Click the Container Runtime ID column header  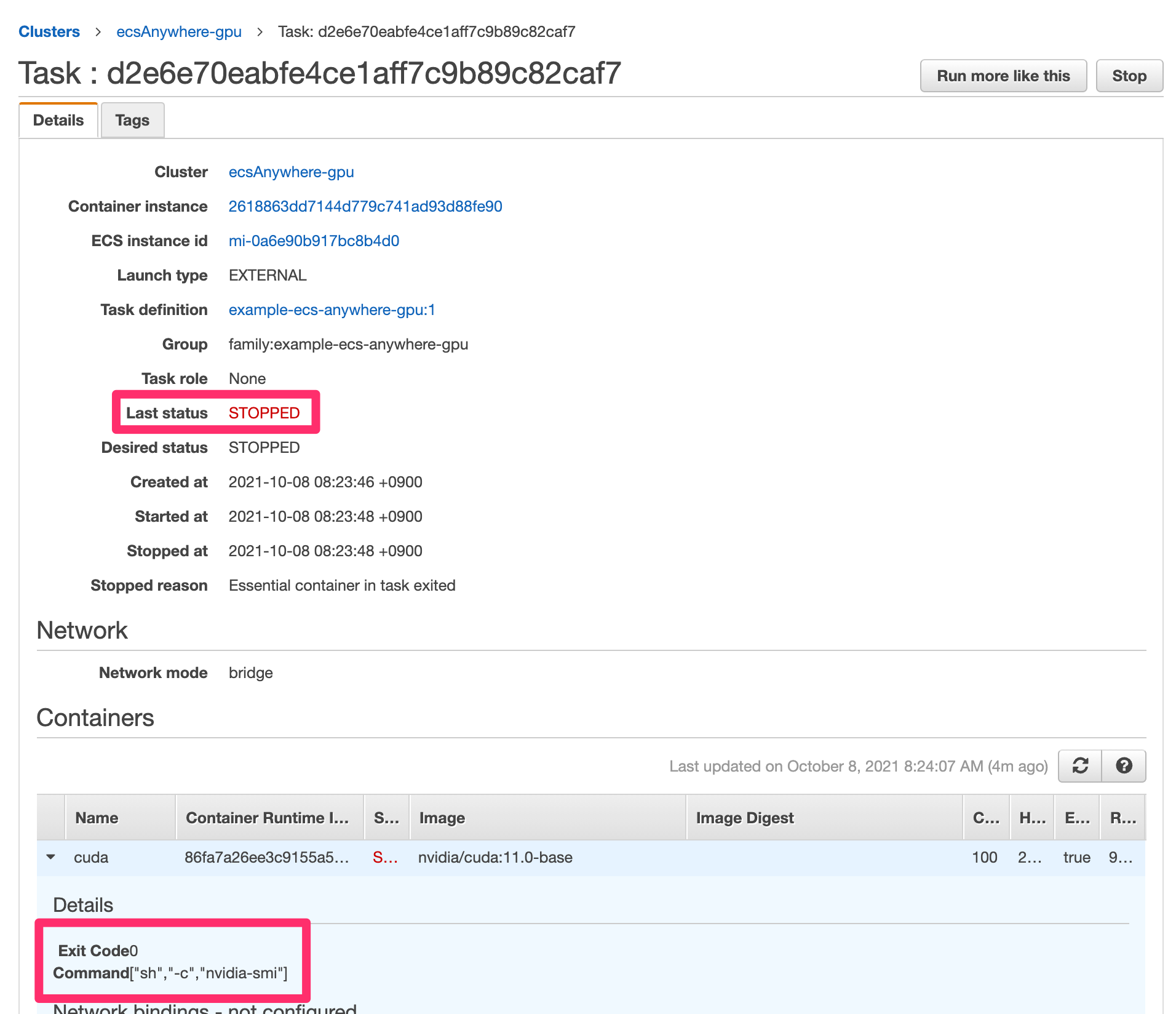tap(267, 818)
